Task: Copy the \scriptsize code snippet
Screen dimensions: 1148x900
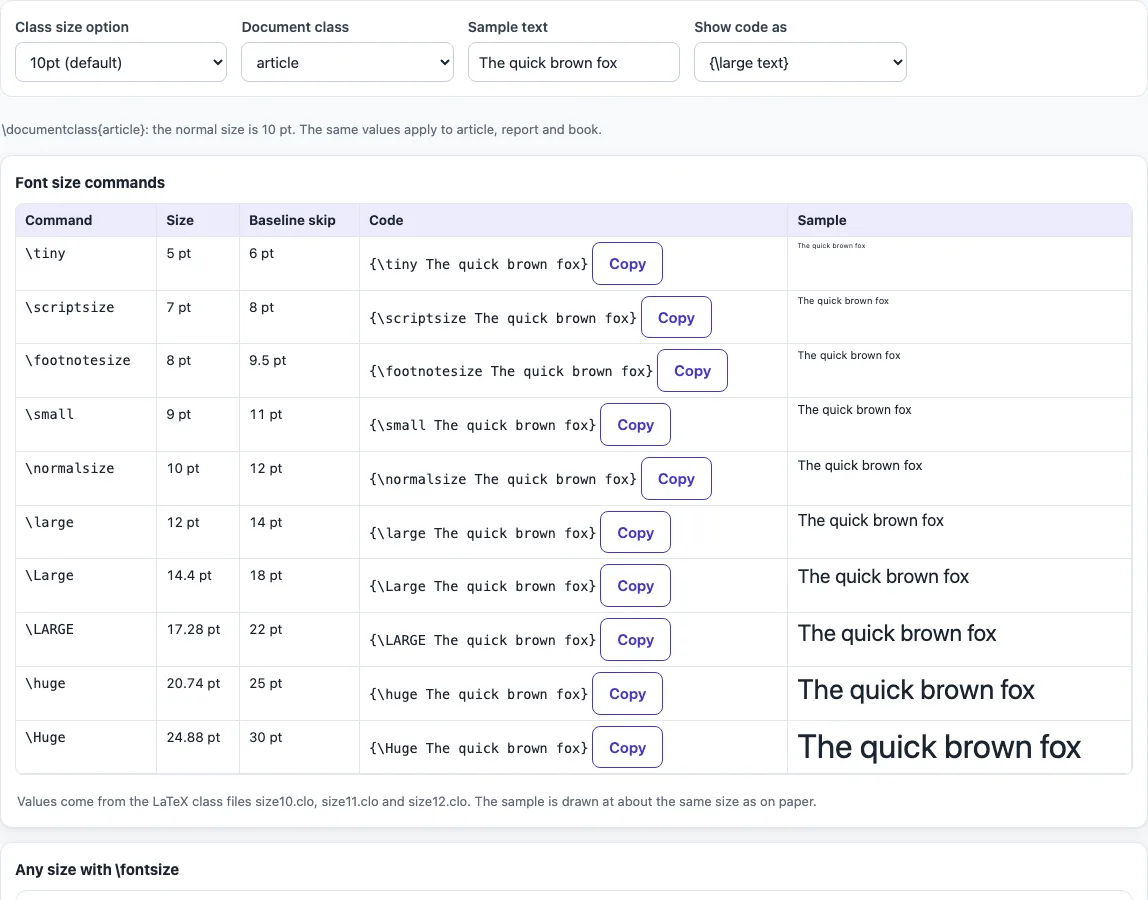Action: click(676, 318)
